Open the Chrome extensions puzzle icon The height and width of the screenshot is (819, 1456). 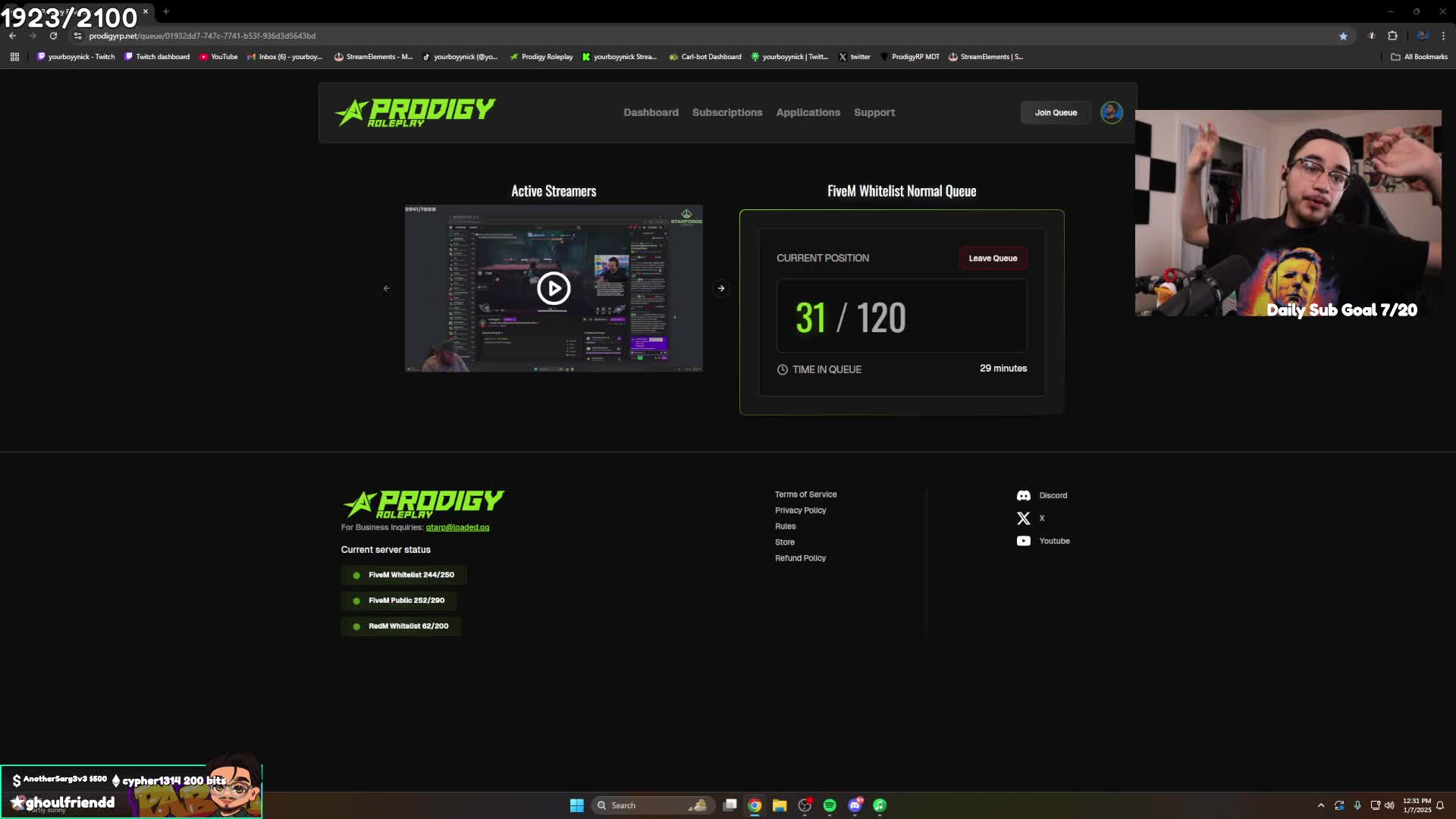pos(1392,36)
